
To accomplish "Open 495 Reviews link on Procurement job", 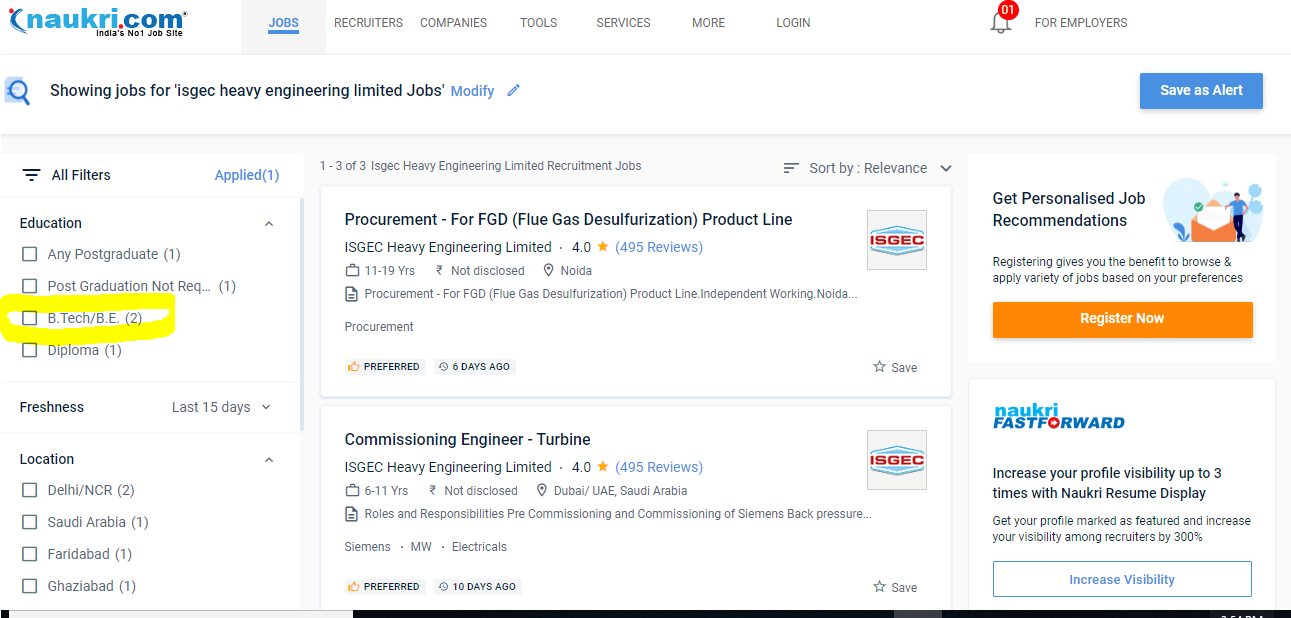I will 659,247.
